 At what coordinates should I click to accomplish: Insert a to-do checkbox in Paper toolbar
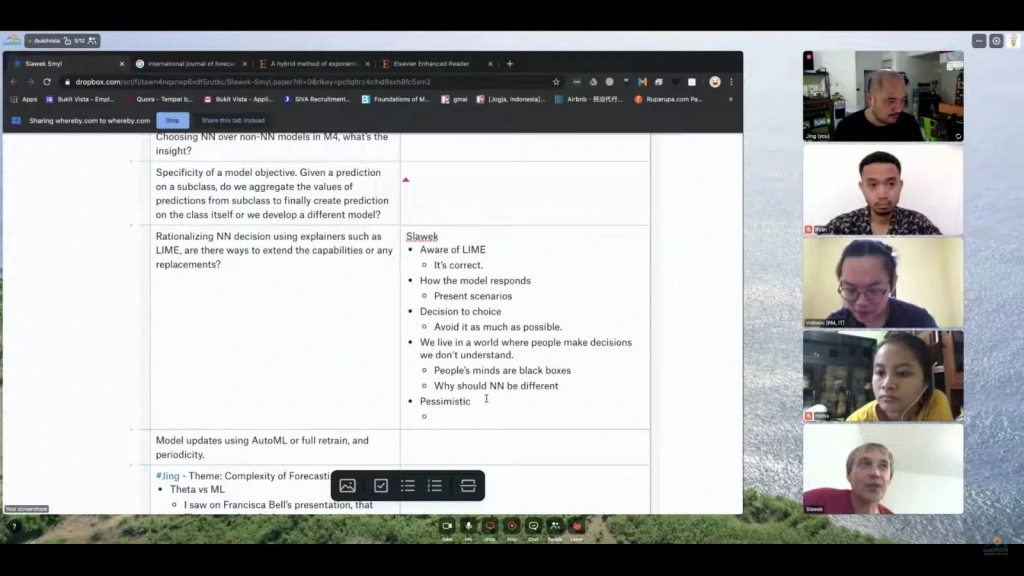[x=381, y=486]
